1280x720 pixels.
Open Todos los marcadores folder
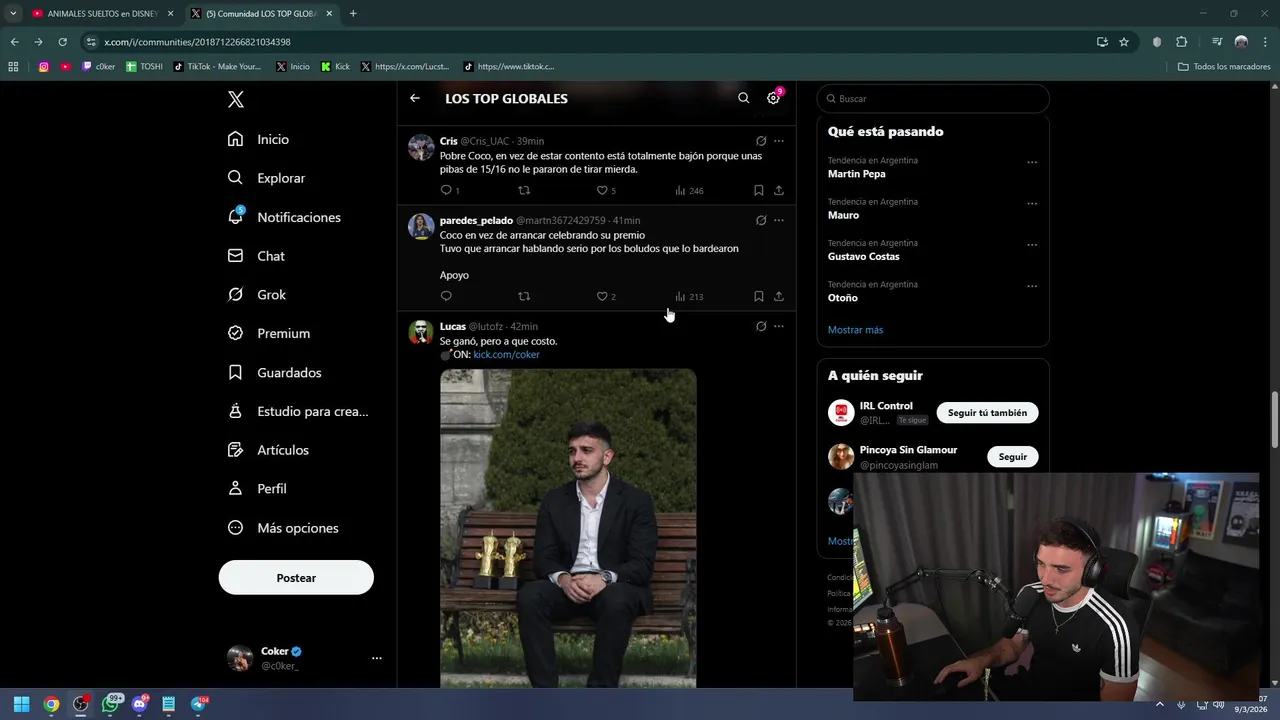click(x=1224, y=67)
